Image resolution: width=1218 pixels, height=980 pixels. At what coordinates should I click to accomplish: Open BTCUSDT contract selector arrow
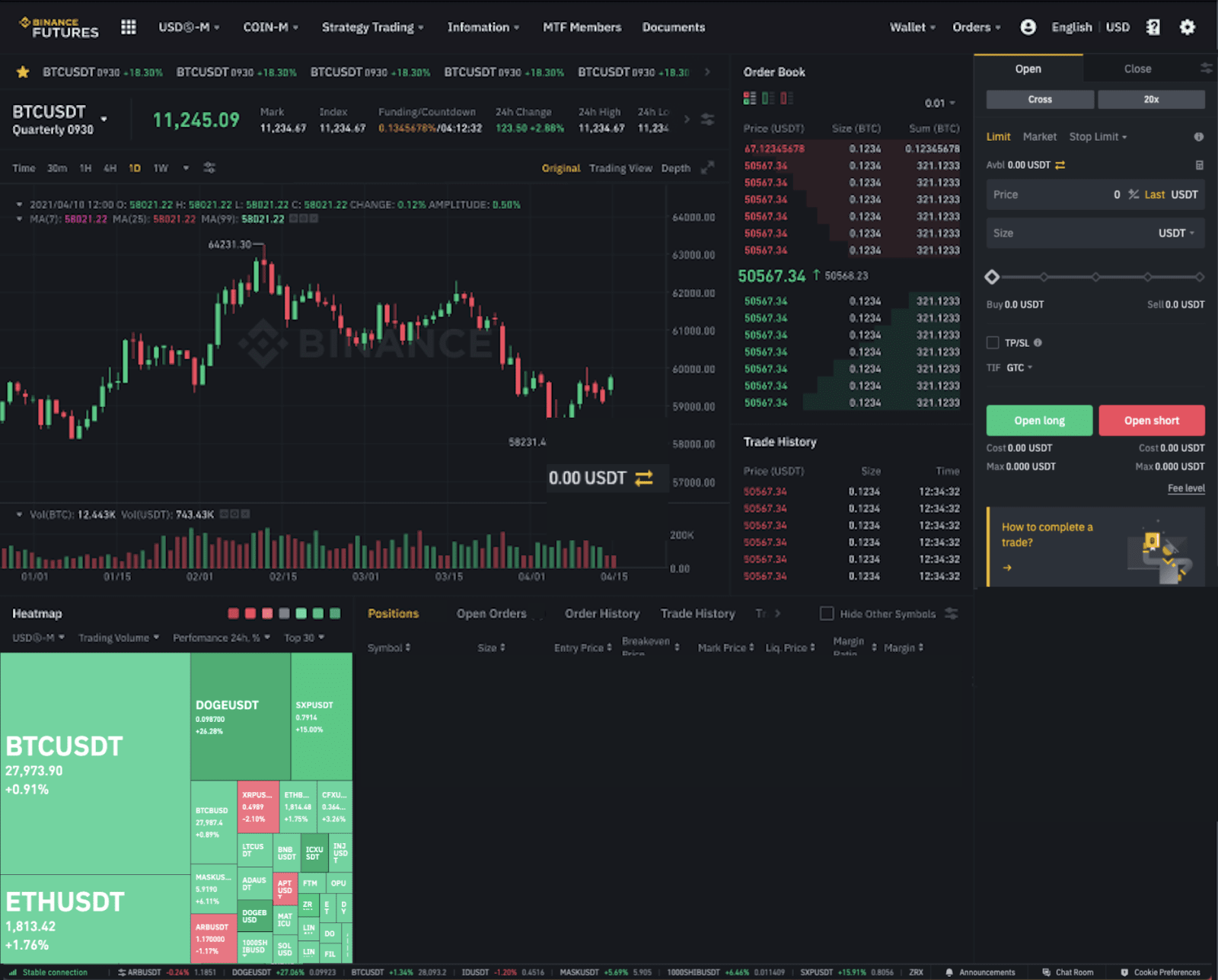pos(104,119)
